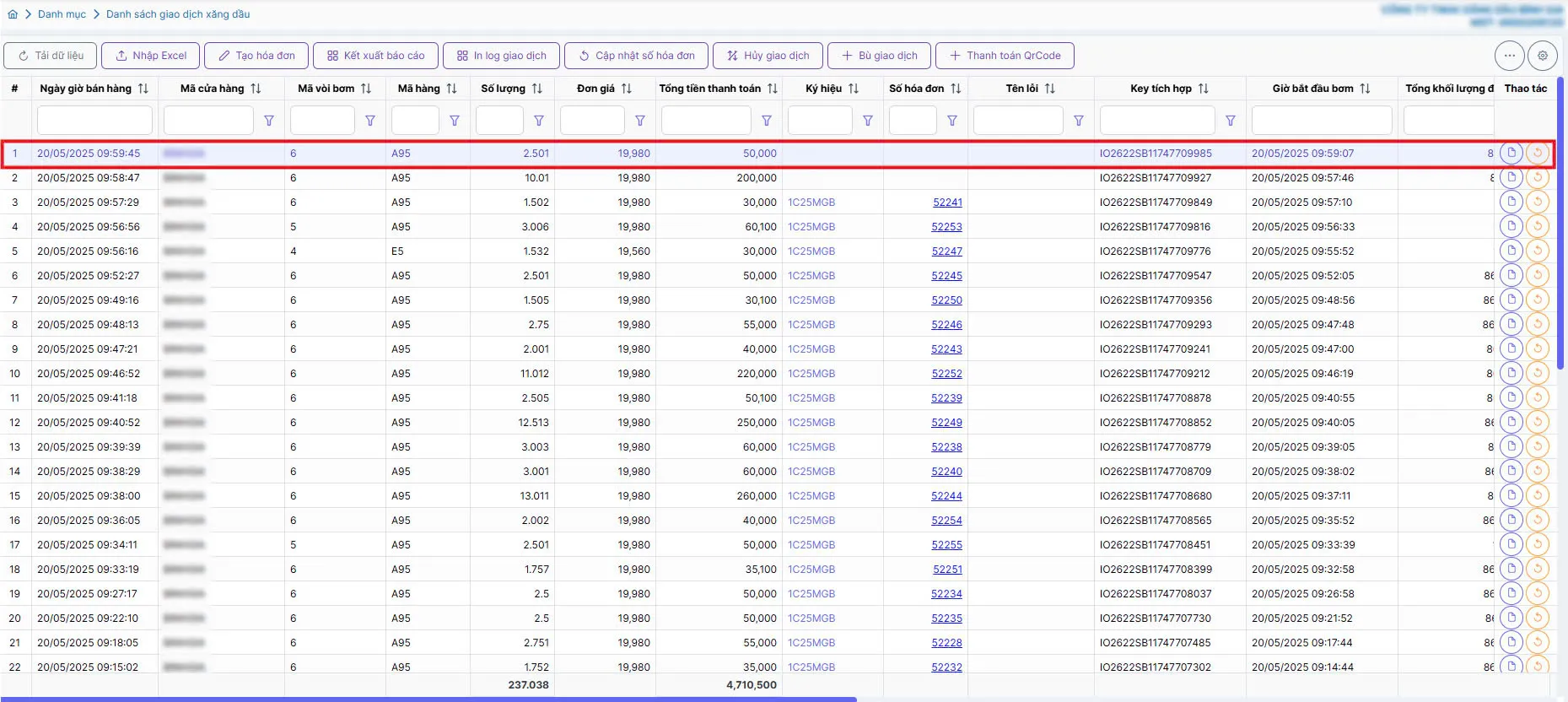Click Hủy giao dịch toolbar button

[x=768, y=56]
